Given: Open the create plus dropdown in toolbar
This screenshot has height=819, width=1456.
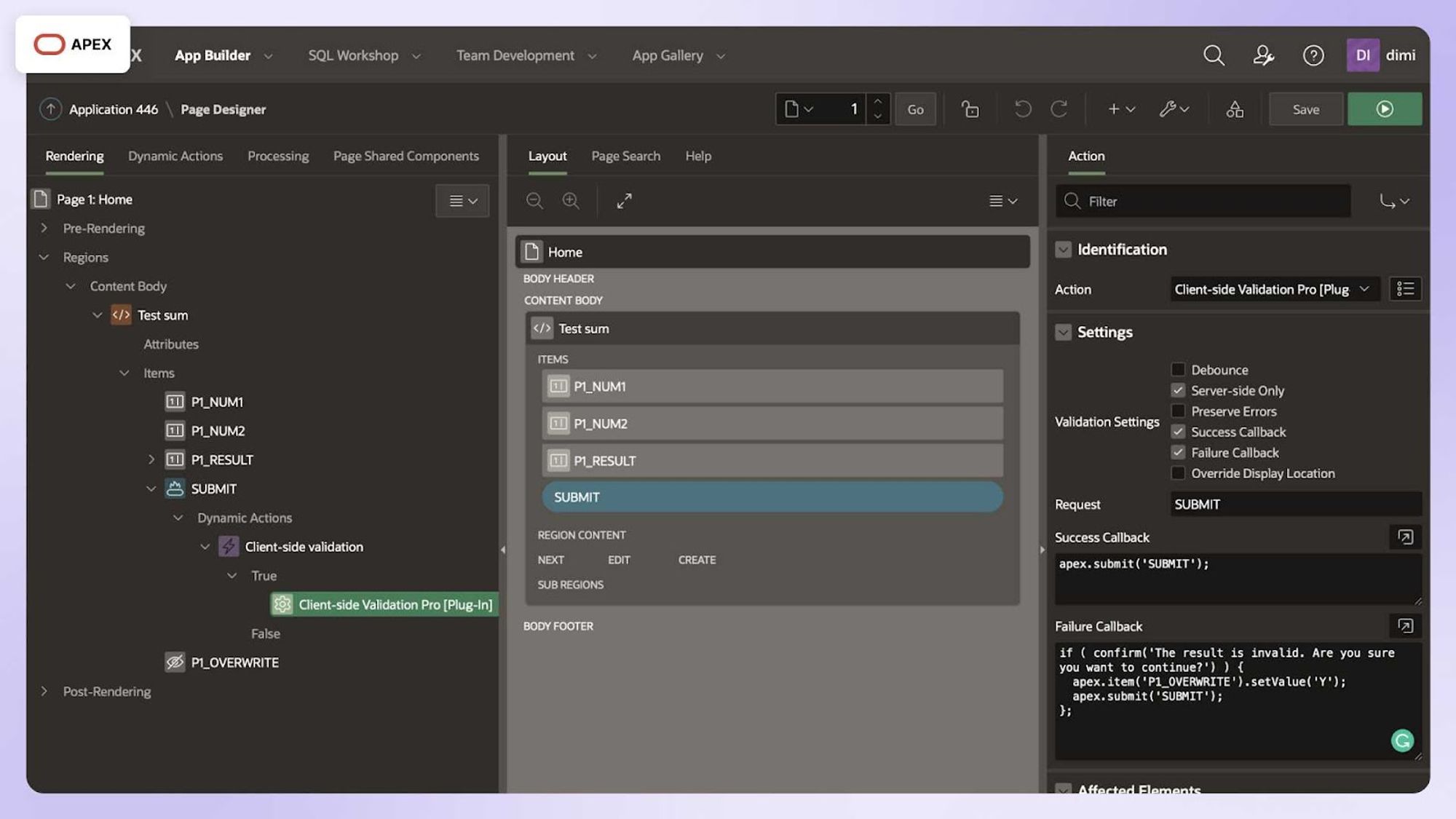Looking at the screenshot, I should (1120, 108).
